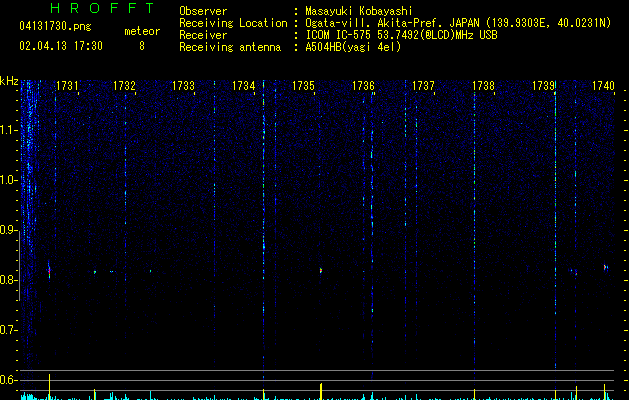The width and height of the screenshot is (629, 400).
Task: Click the 0.9 kHz axis label
Action: click(7, 230)
